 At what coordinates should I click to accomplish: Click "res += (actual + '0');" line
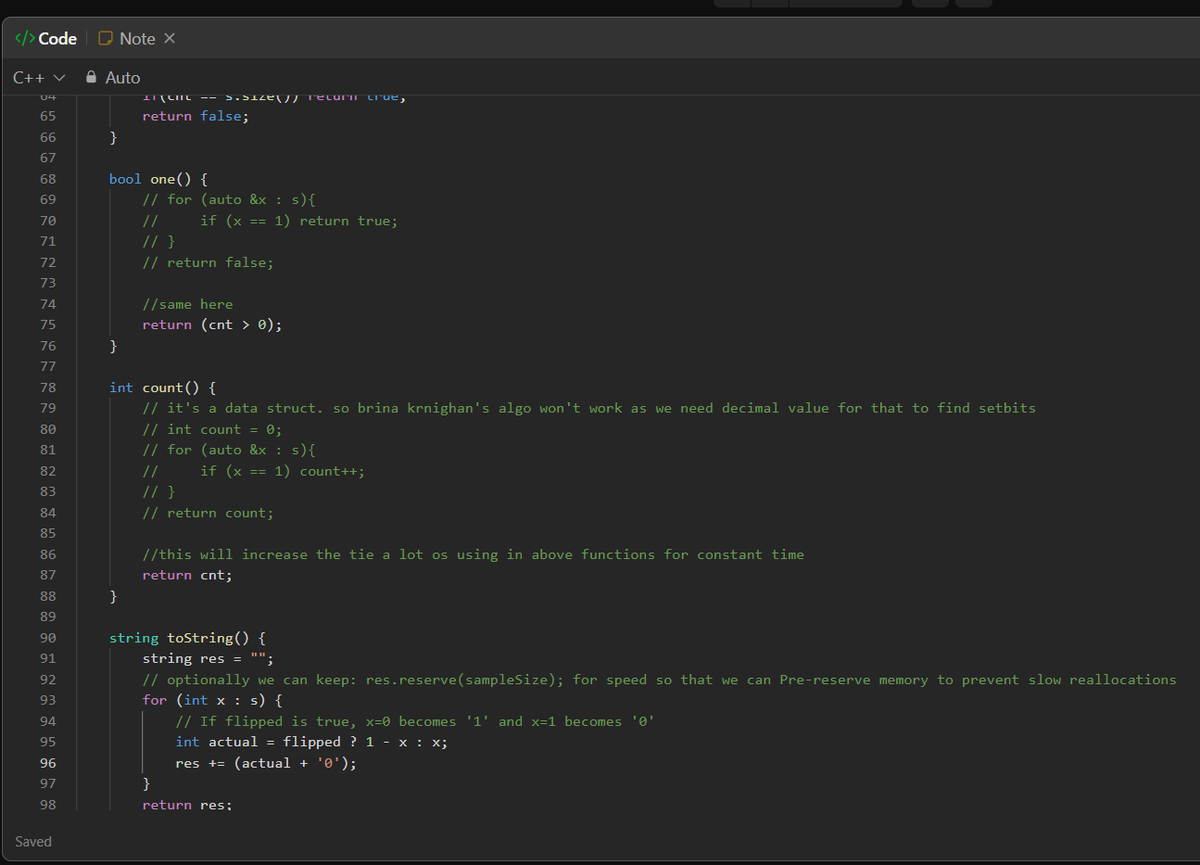[266, 763]
